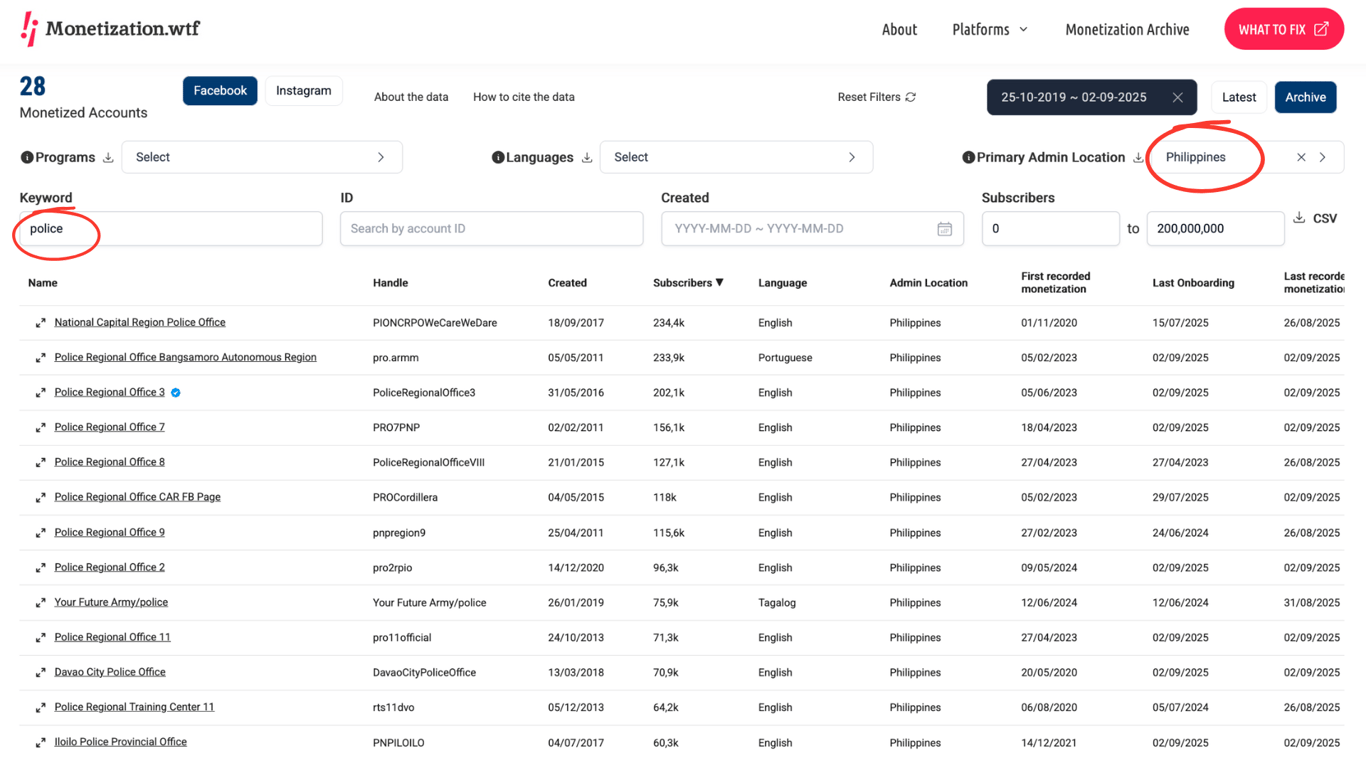Image resolution: width=1366 pixels, height=768 pixels.
Task: Click the Name column header
Action: pos(42,283)
